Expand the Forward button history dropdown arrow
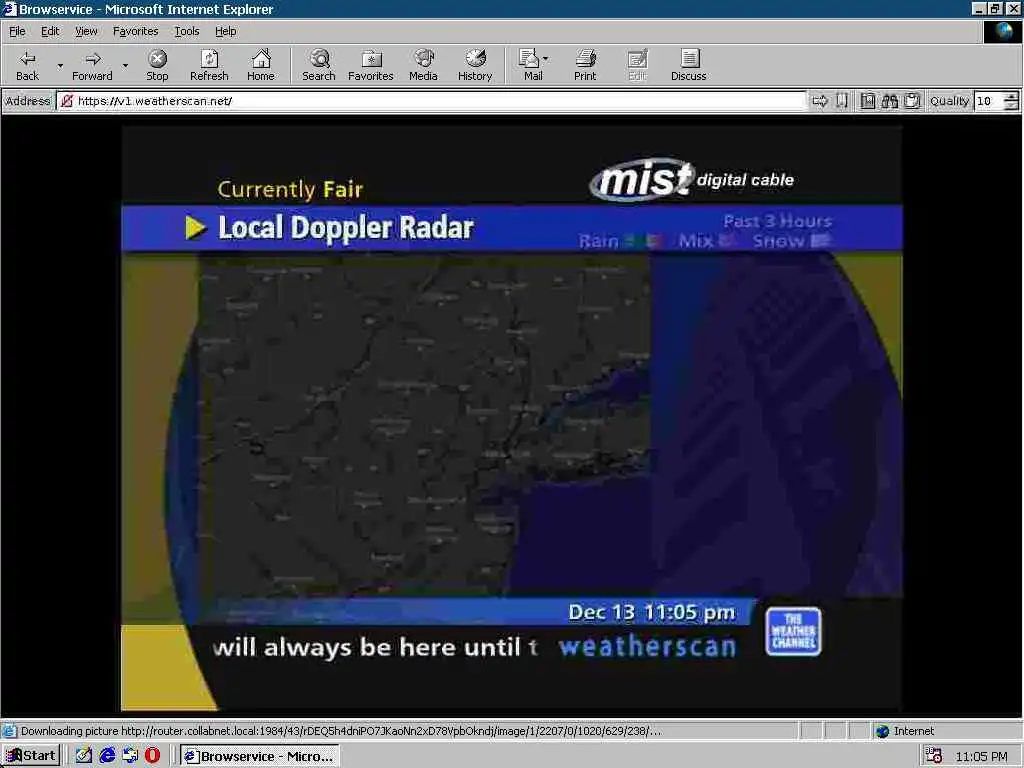The image size is (1024, 768). click(125, 65)
